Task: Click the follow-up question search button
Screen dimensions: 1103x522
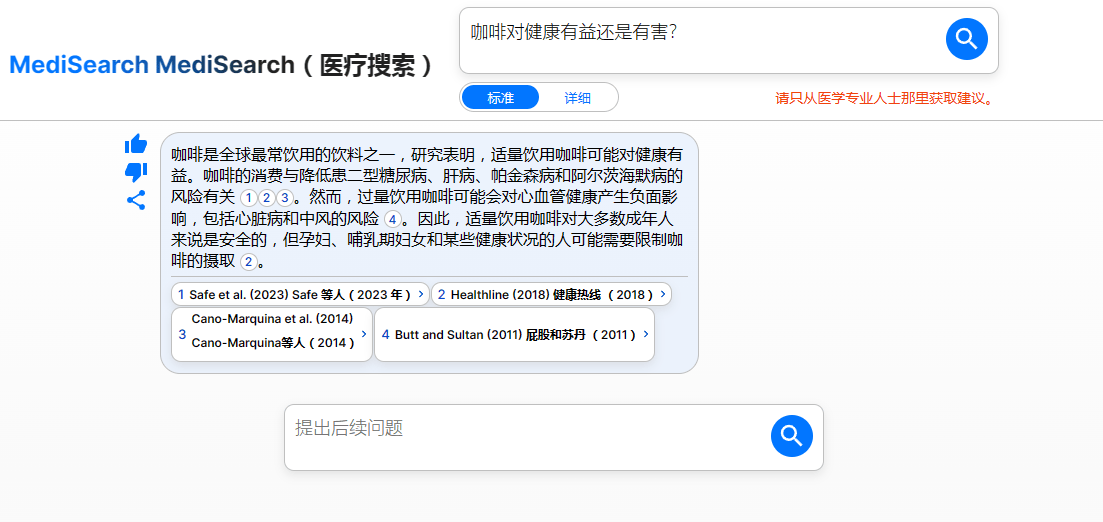Action: click(791, 436)
